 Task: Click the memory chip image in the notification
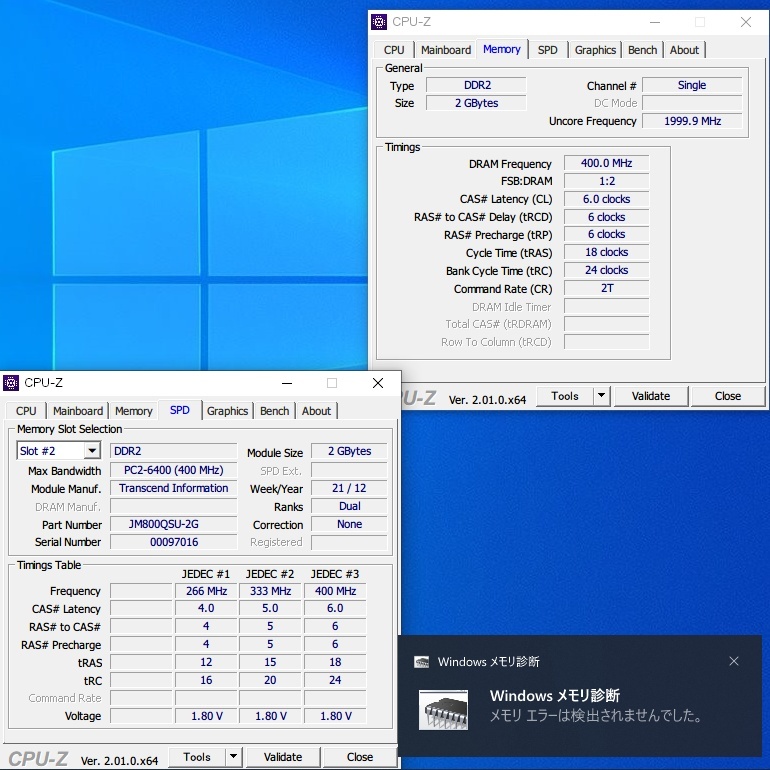(446, 708)
